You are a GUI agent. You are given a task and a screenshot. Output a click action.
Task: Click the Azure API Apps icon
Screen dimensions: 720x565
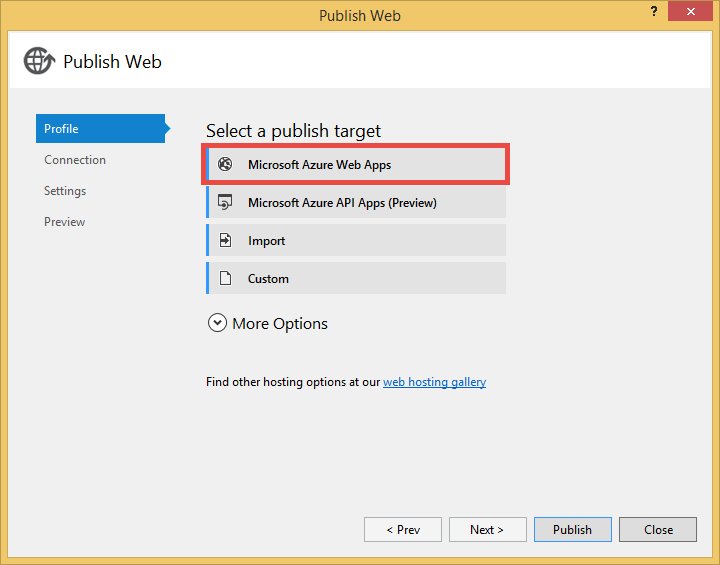coord(225,202)
